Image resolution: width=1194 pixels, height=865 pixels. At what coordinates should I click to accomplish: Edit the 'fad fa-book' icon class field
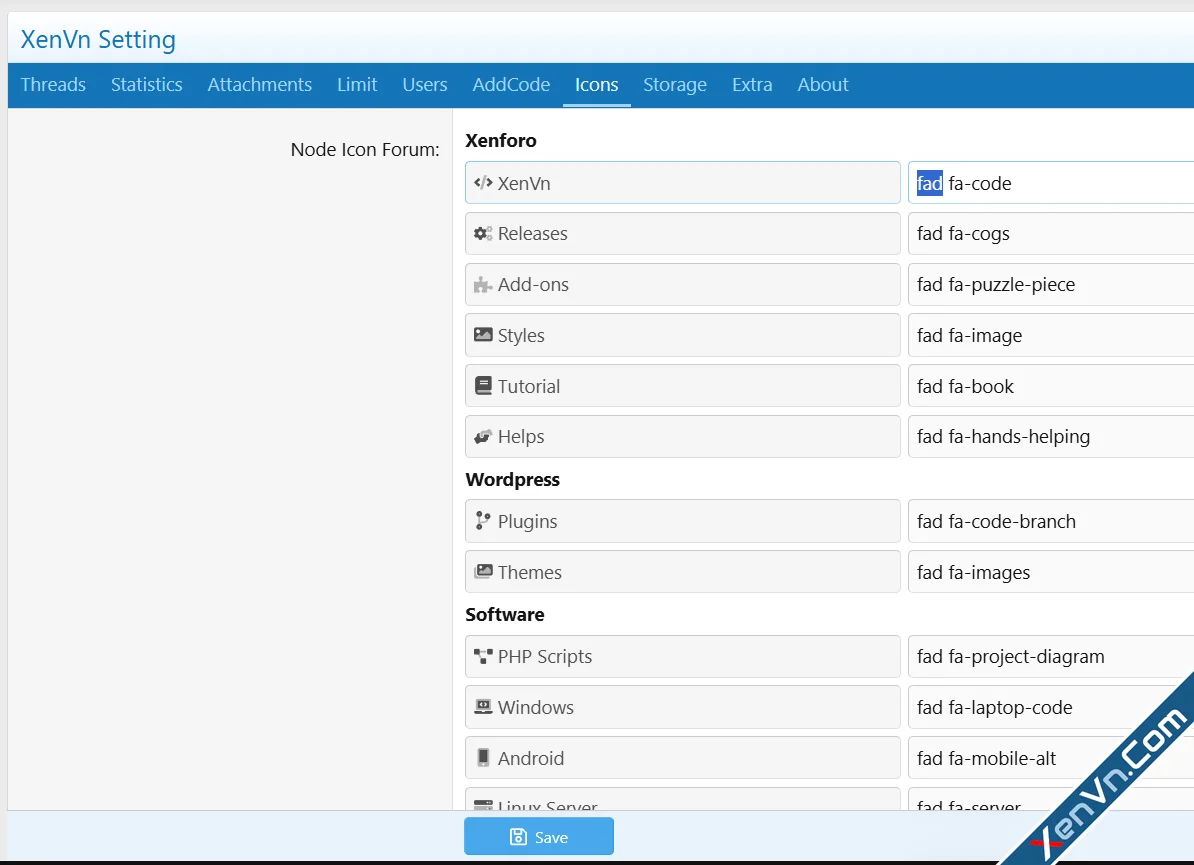[1051, 386]
